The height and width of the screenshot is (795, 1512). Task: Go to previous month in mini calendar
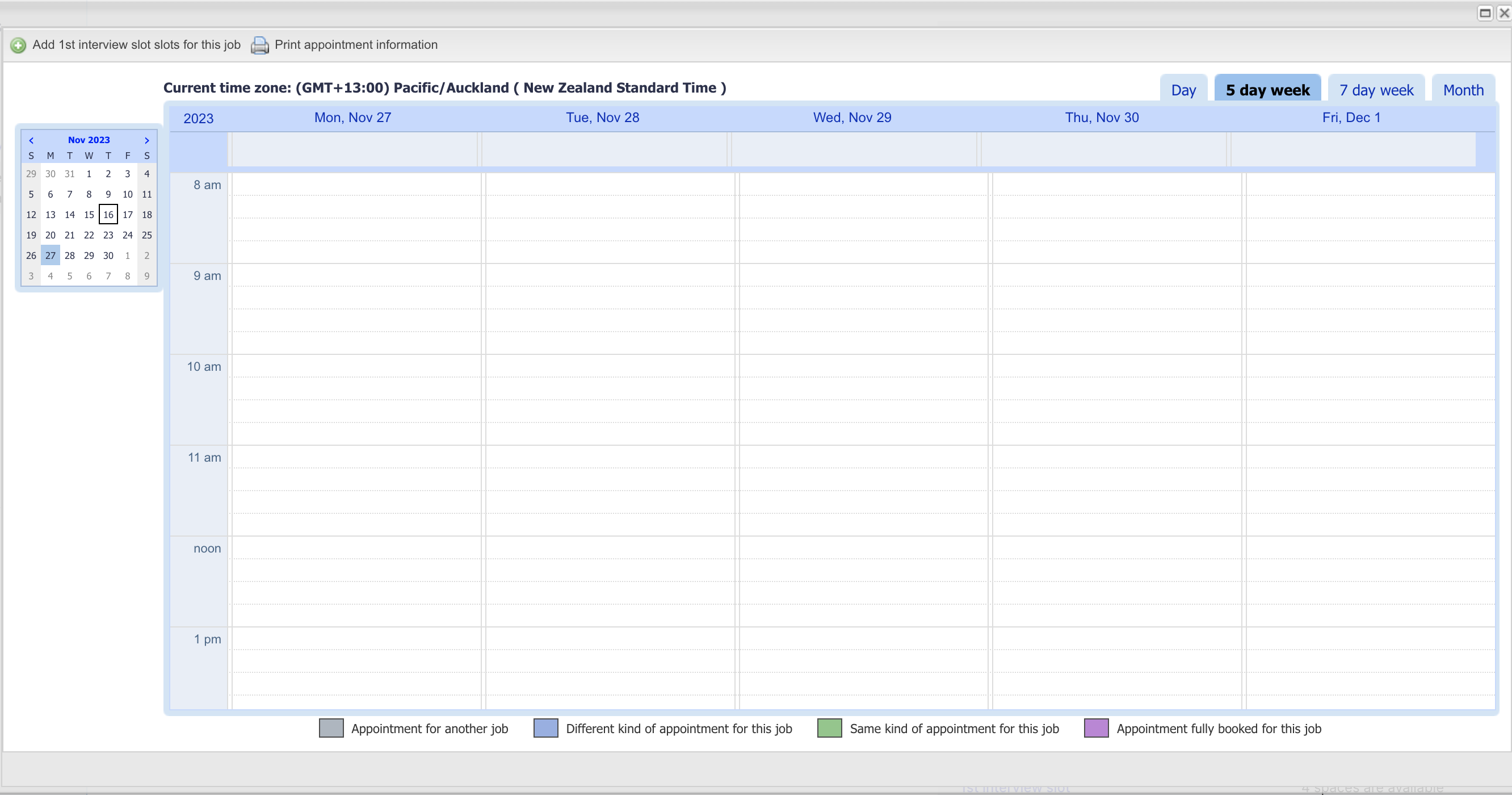point(31,140)
